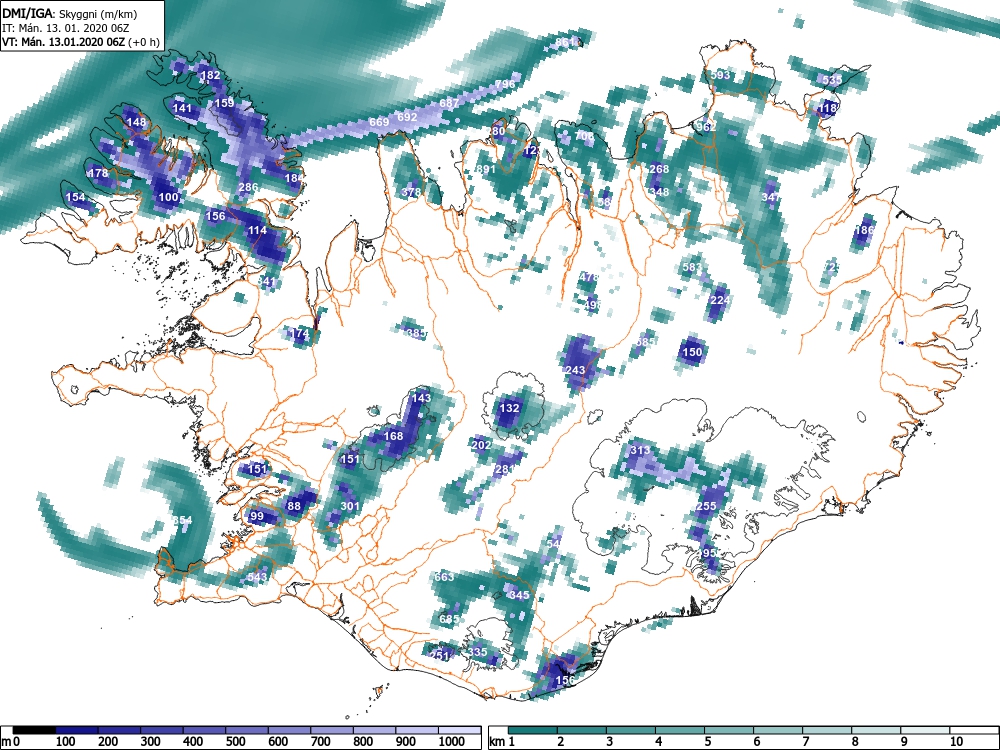1000x750 pixels.
Task: Click the visibility value 143
Action: (422, 397)
